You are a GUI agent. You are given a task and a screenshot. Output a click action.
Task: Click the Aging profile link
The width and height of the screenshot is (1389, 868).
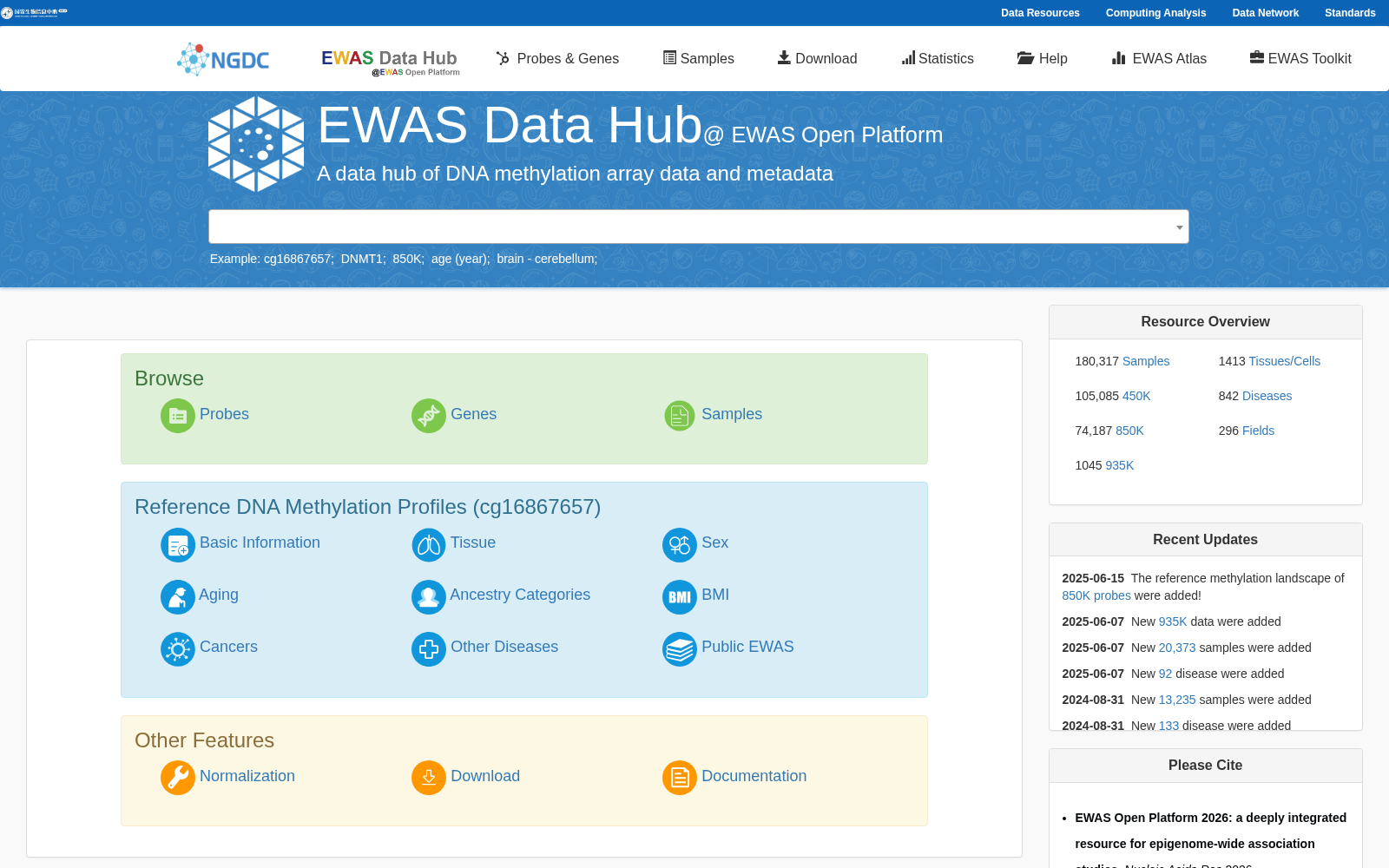tap(219, 595)
